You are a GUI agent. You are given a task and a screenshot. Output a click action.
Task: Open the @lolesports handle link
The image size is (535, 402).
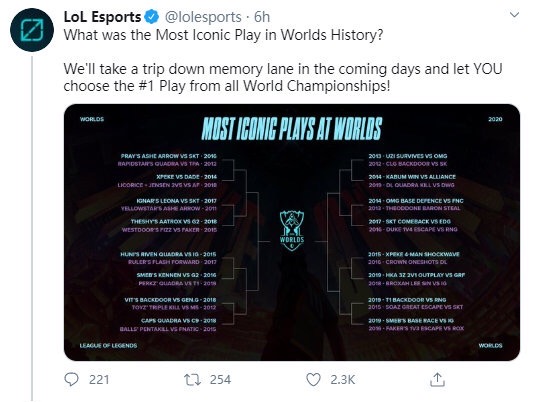pos(203,17)
